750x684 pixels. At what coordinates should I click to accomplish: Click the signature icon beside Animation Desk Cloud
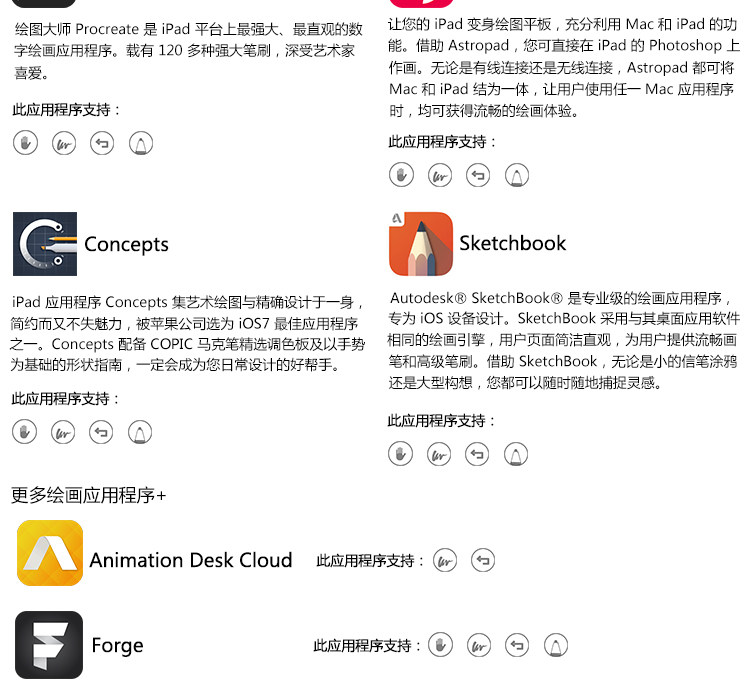click(x=445, y=560)
